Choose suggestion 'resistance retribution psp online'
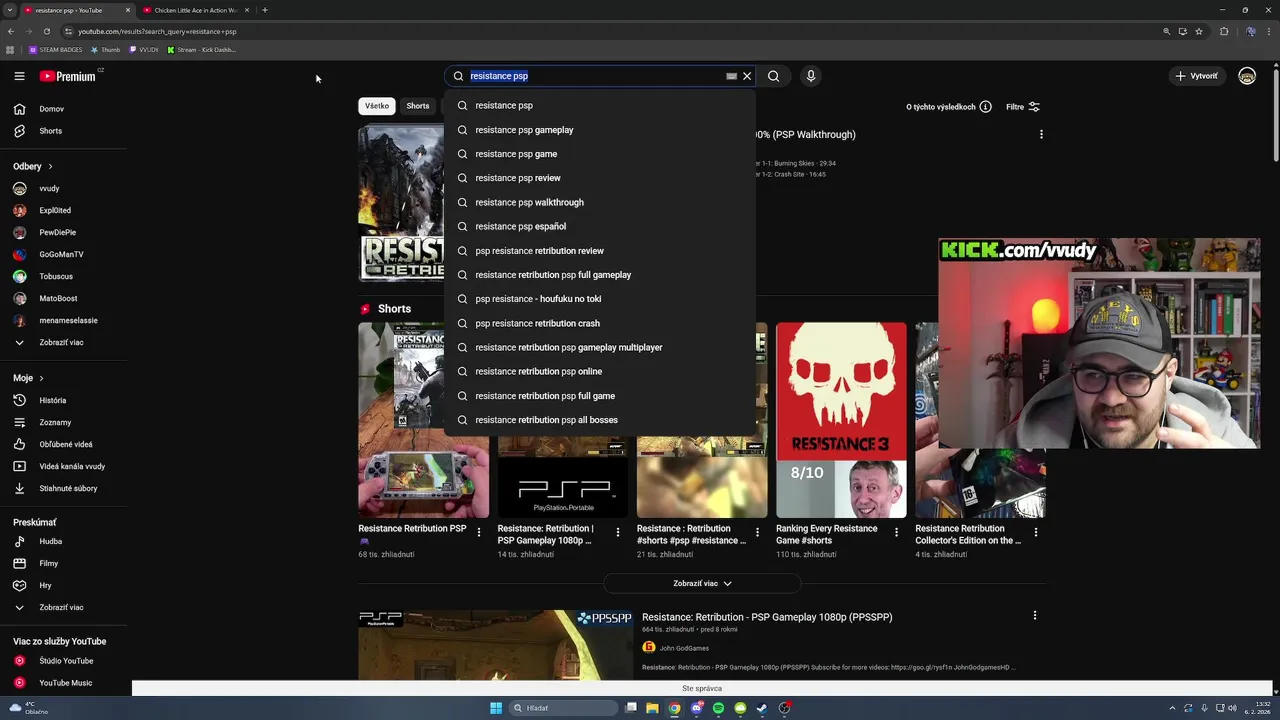1280x720 pixels. point(600,371)
